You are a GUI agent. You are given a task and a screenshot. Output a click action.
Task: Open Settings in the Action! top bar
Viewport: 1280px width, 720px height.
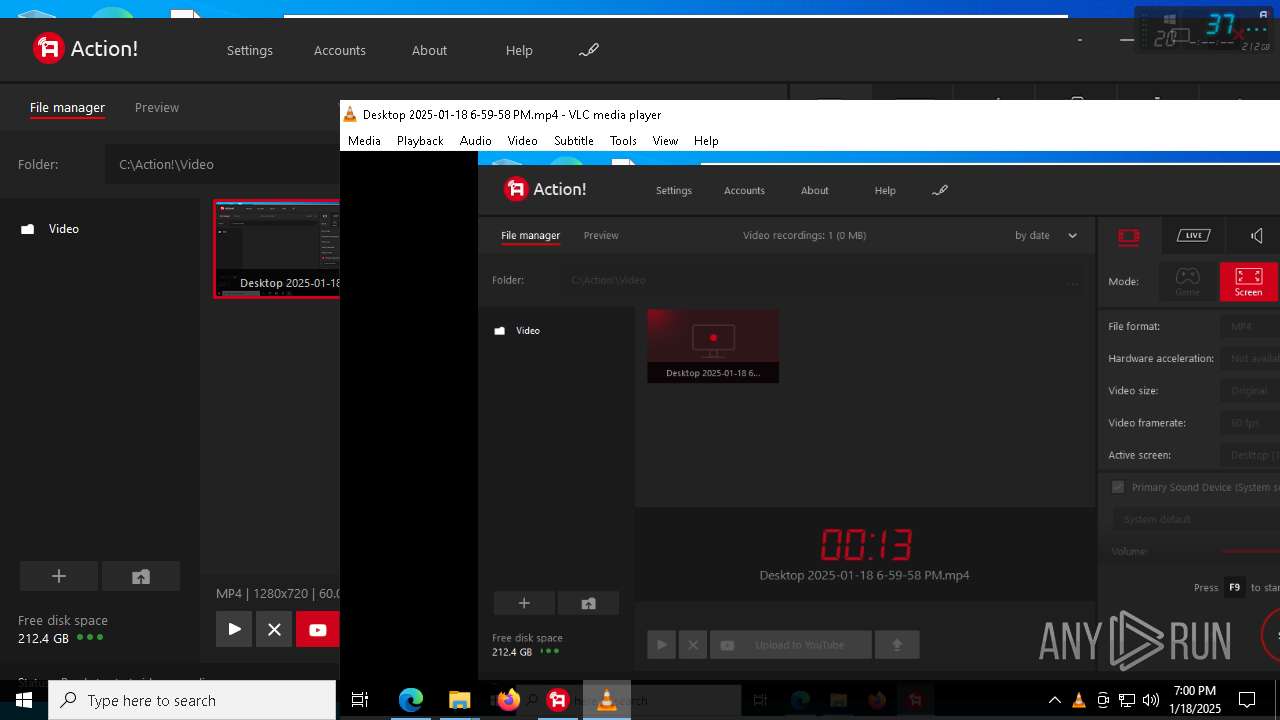tap(249, 50)
